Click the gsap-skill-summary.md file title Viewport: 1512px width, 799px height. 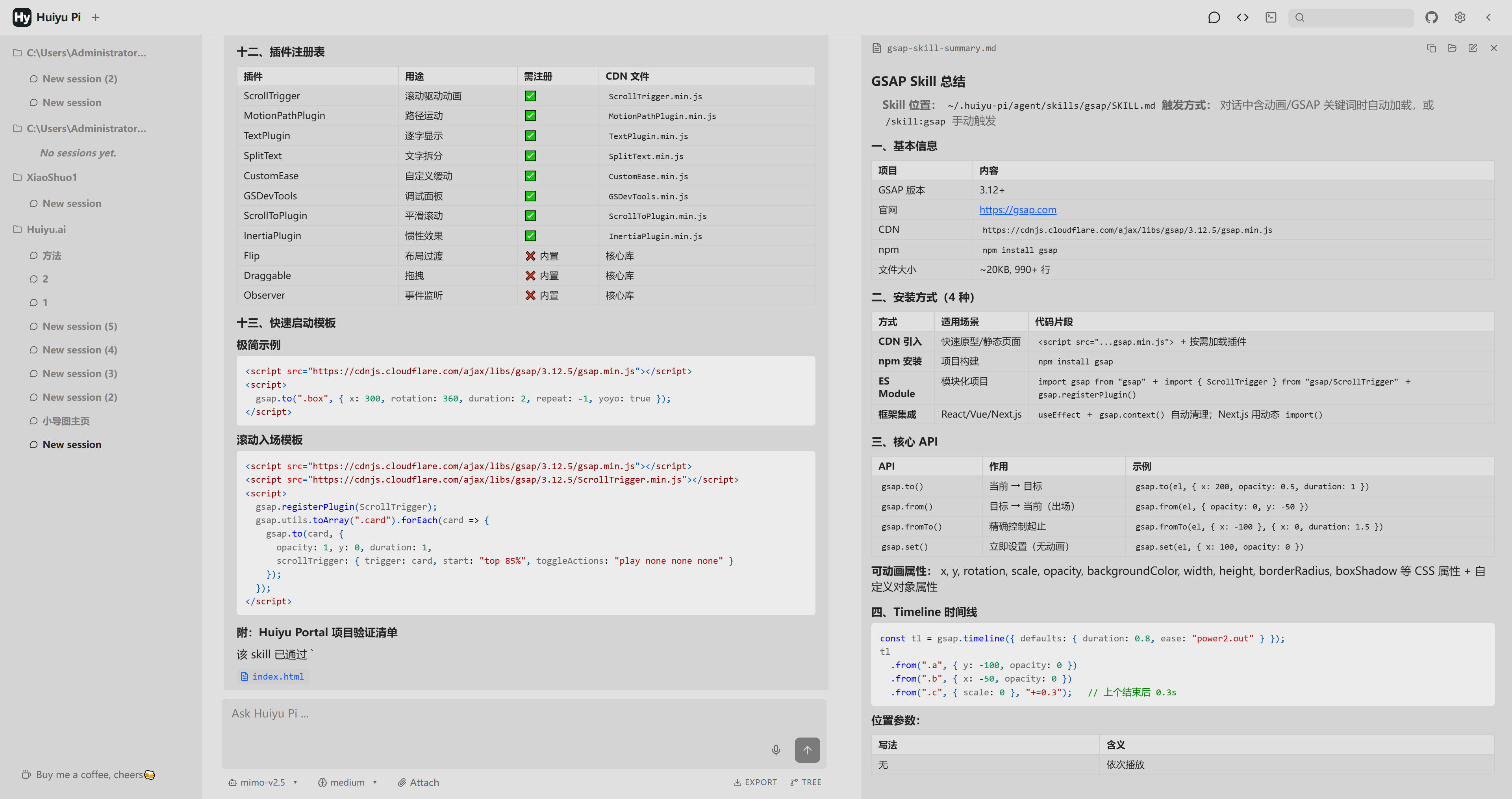point(941,48)
